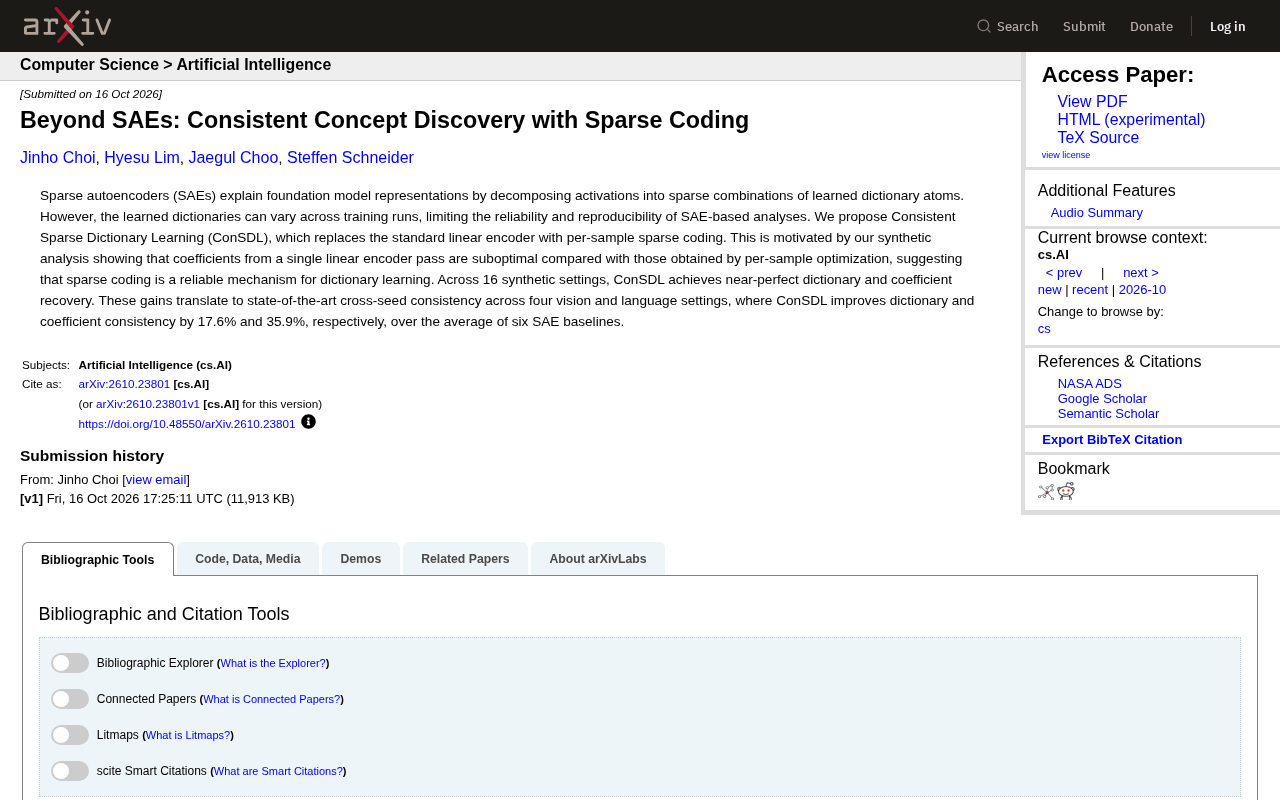Open the Related Papers tab
Screen dimensions: 1280x800
(x=465, y=559)
